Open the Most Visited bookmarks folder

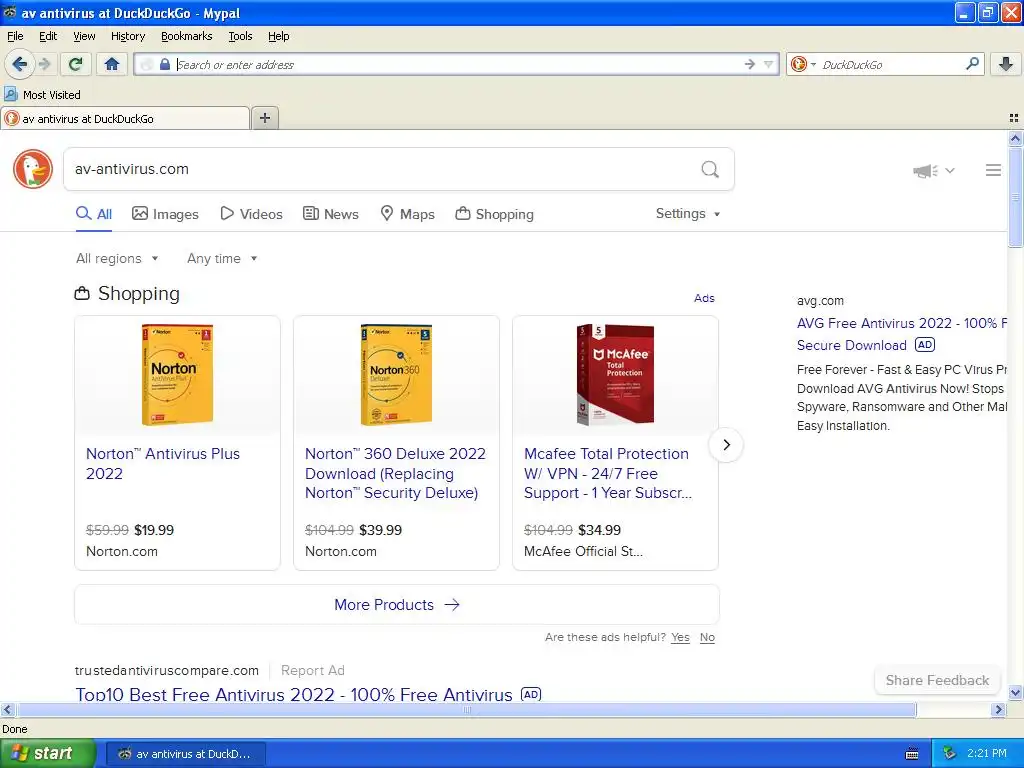point(42,95)
